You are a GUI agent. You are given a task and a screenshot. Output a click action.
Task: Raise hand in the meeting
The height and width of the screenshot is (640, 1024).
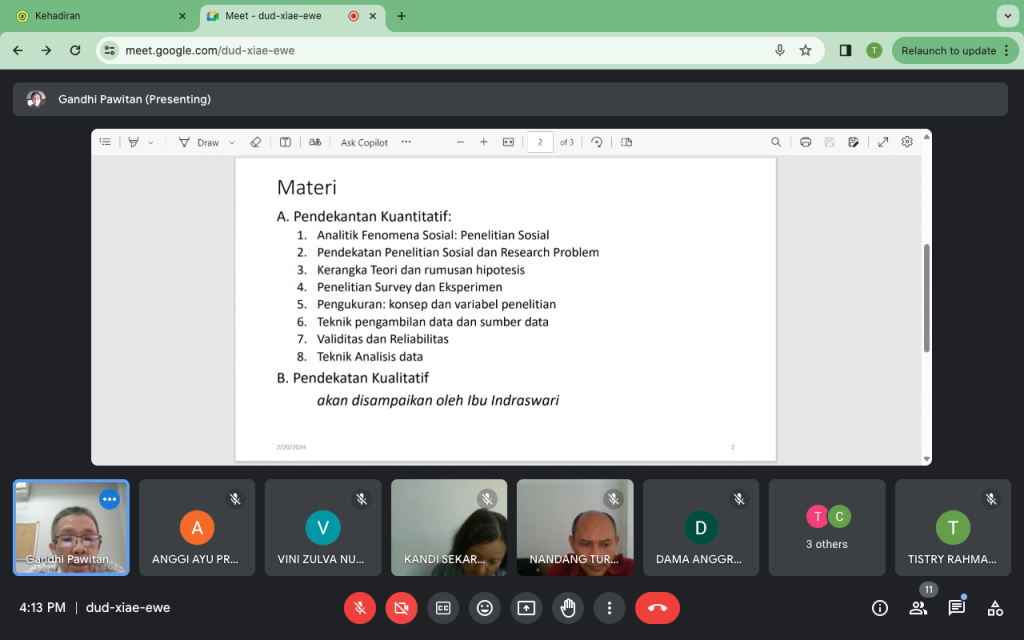pos(568,607)
